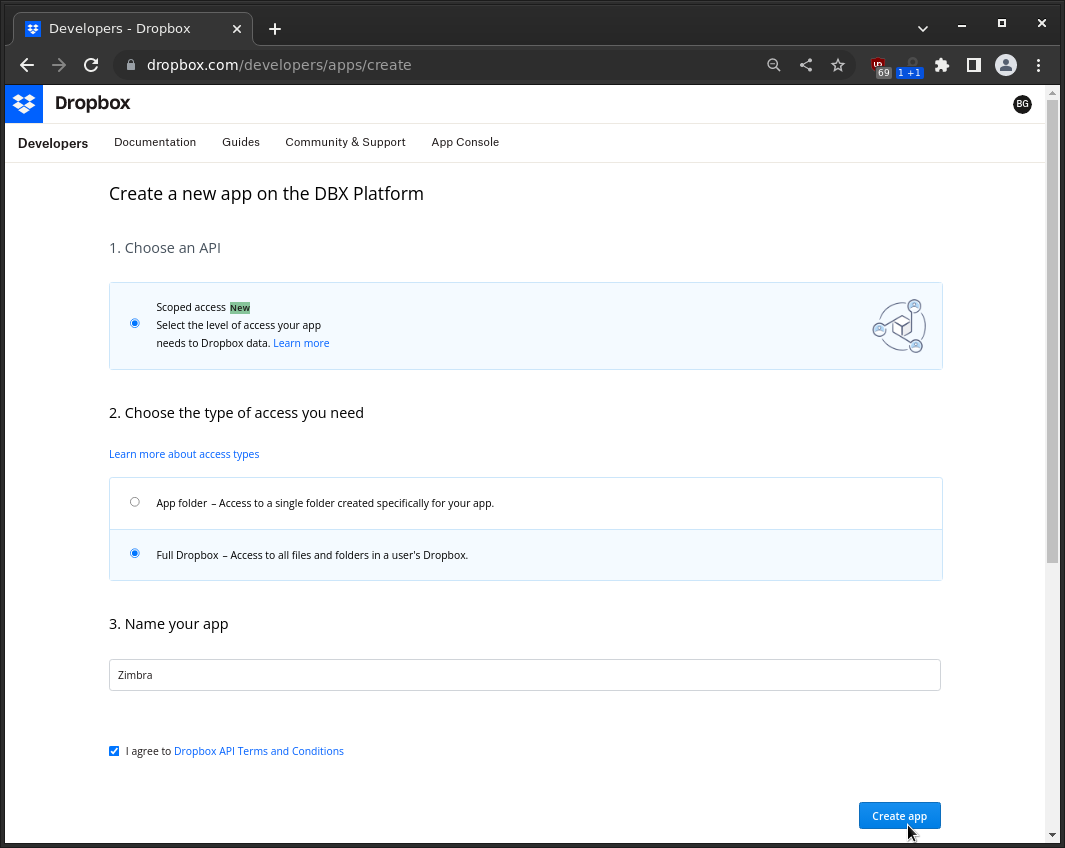Click the scrollbar up arrow
Image resolution: width=1065 pixels, height=848 pixels.
coord(1052,92)
